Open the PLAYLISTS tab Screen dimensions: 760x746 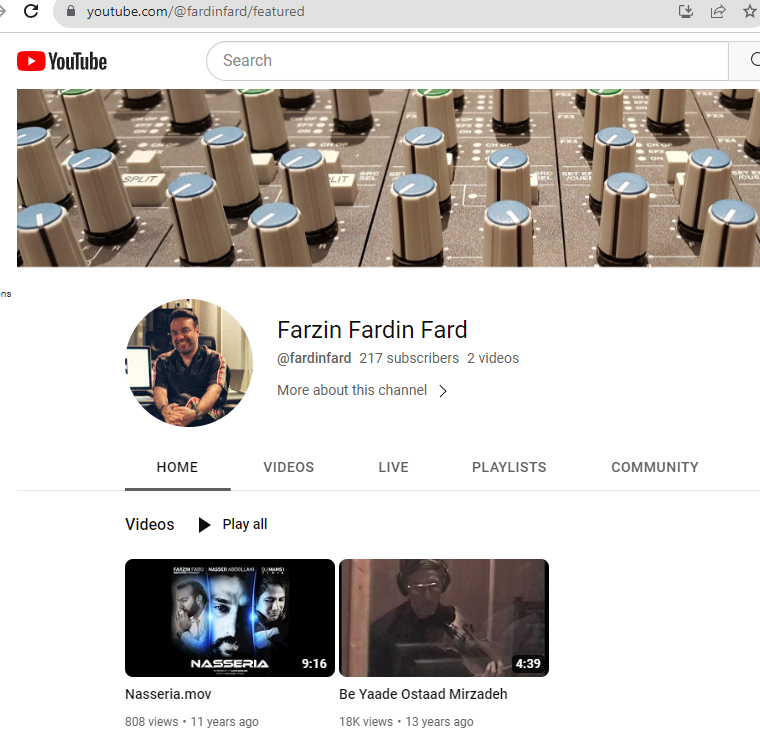[509, 467]
